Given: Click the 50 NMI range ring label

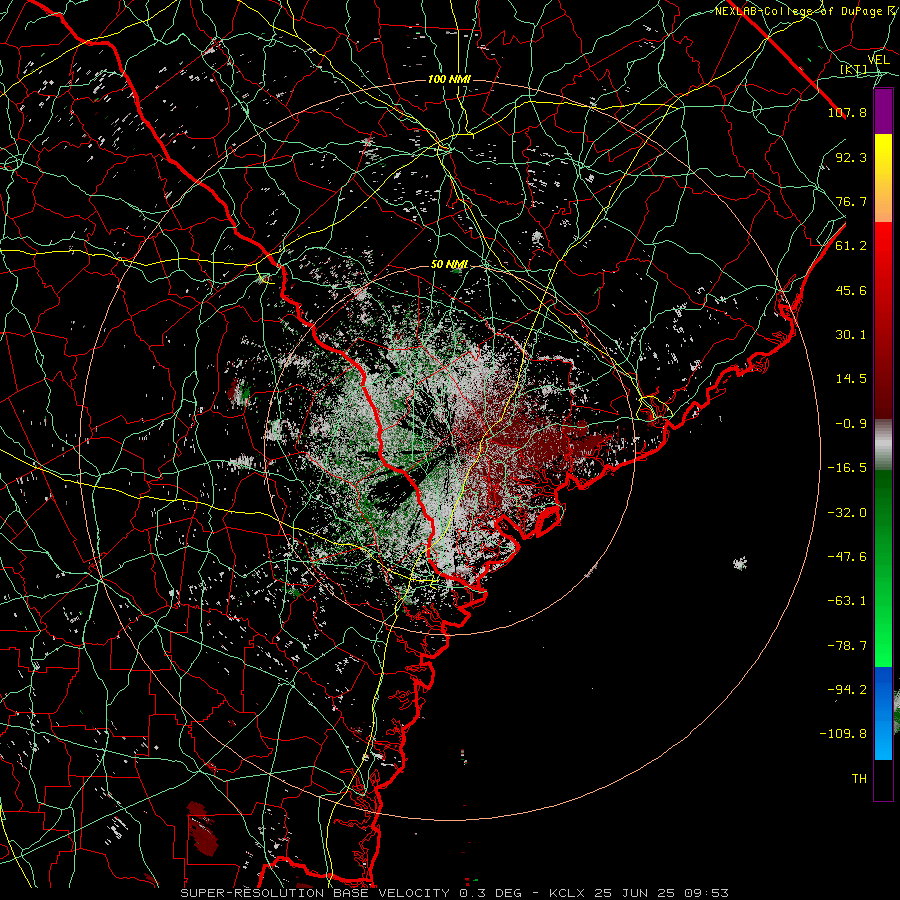Looking at the screenshot, I should tap(449, 265).
